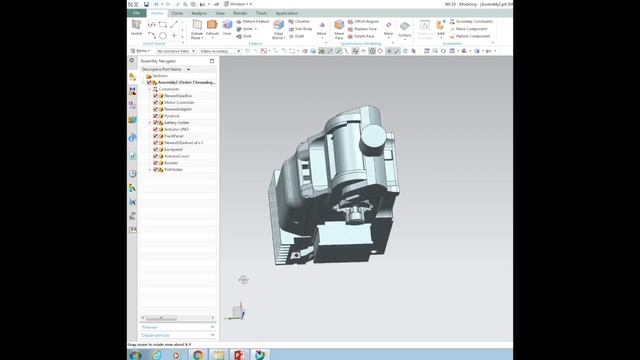Select the Edge Blend tool
640x360 pixels.
point(278,29)
